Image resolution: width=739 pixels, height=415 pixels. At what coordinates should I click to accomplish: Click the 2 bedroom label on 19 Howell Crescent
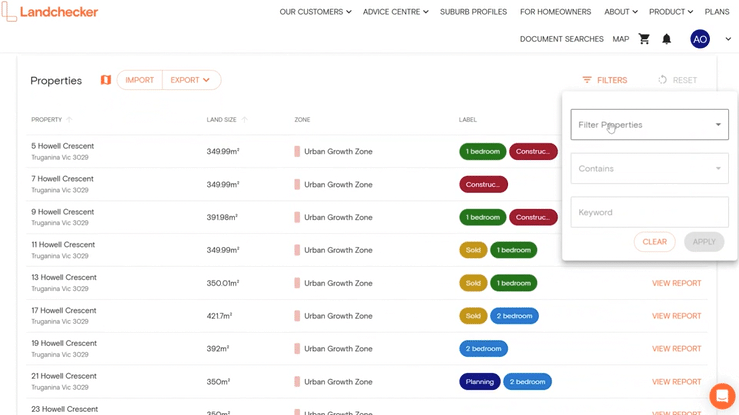[x=484, y=349]
